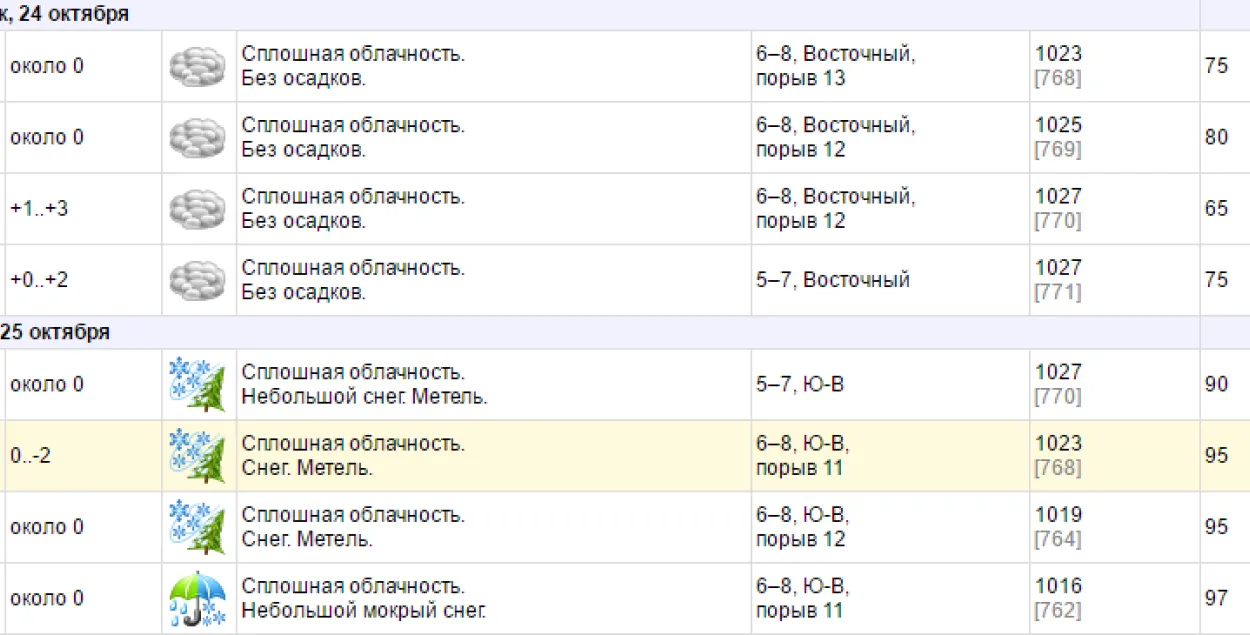Screen dimensions: 1250x635
Task: Click the Небольшой мокрый снег description
Action: [x=364, y=610]
